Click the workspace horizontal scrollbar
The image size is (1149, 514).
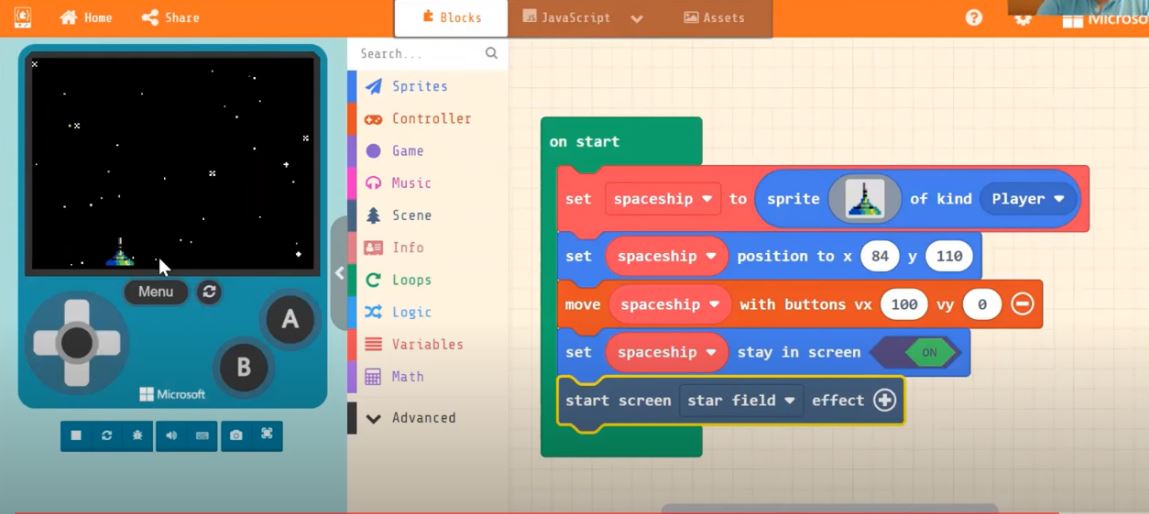click(829, 508)
